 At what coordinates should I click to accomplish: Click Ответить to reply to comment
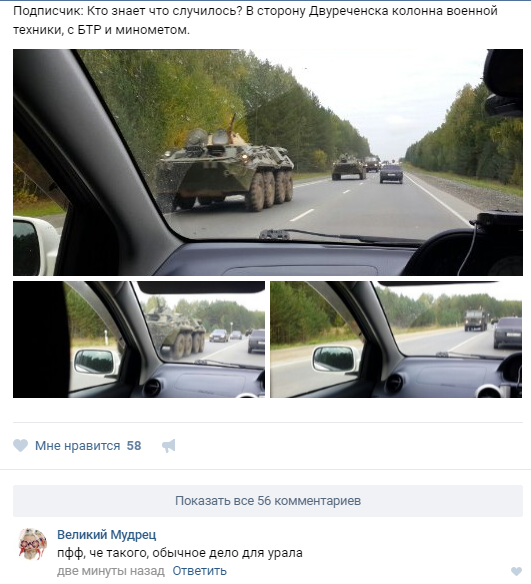200,571
